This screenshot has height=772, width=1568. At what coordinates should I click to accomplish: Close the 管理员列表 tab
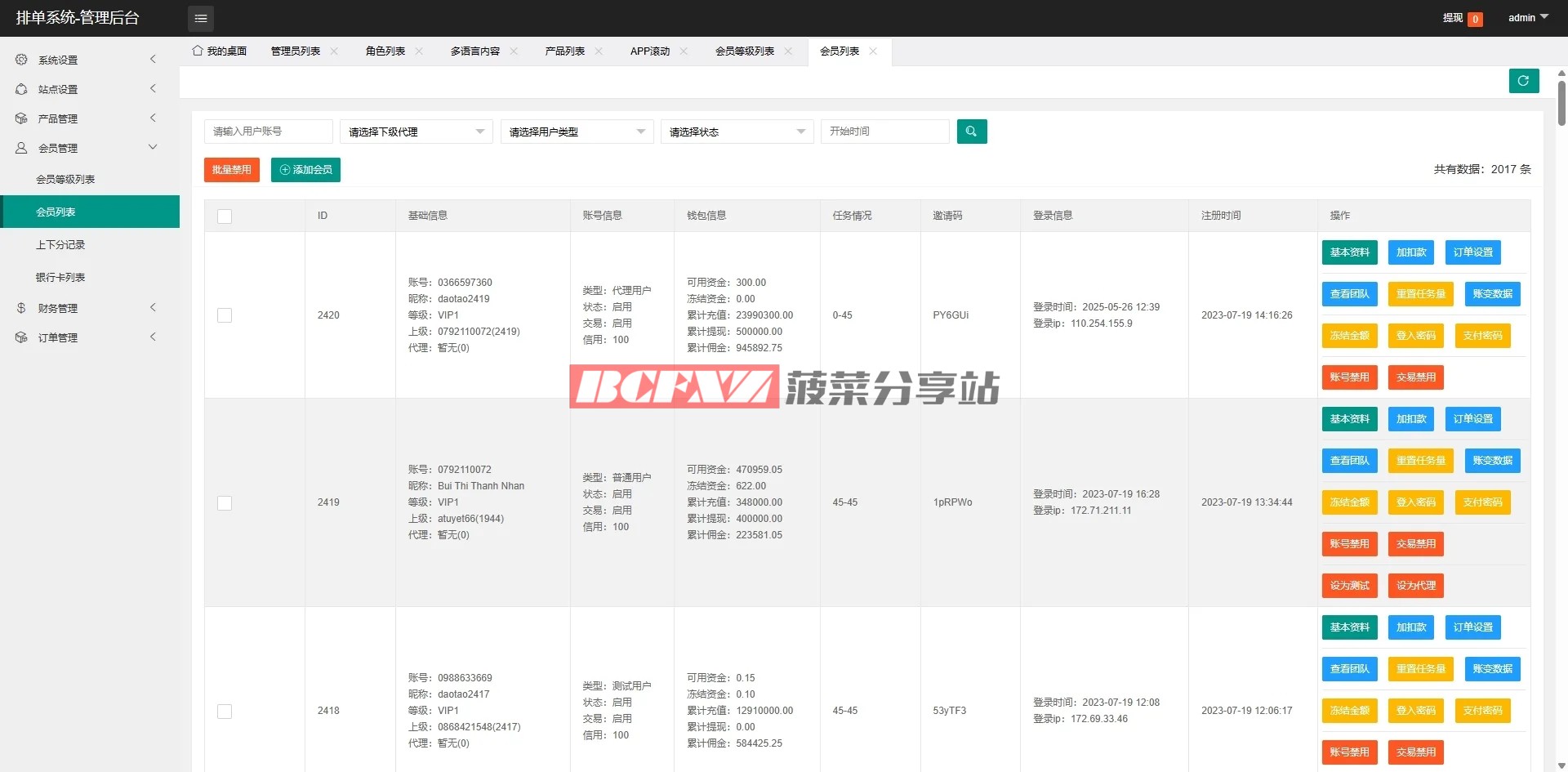334,51
